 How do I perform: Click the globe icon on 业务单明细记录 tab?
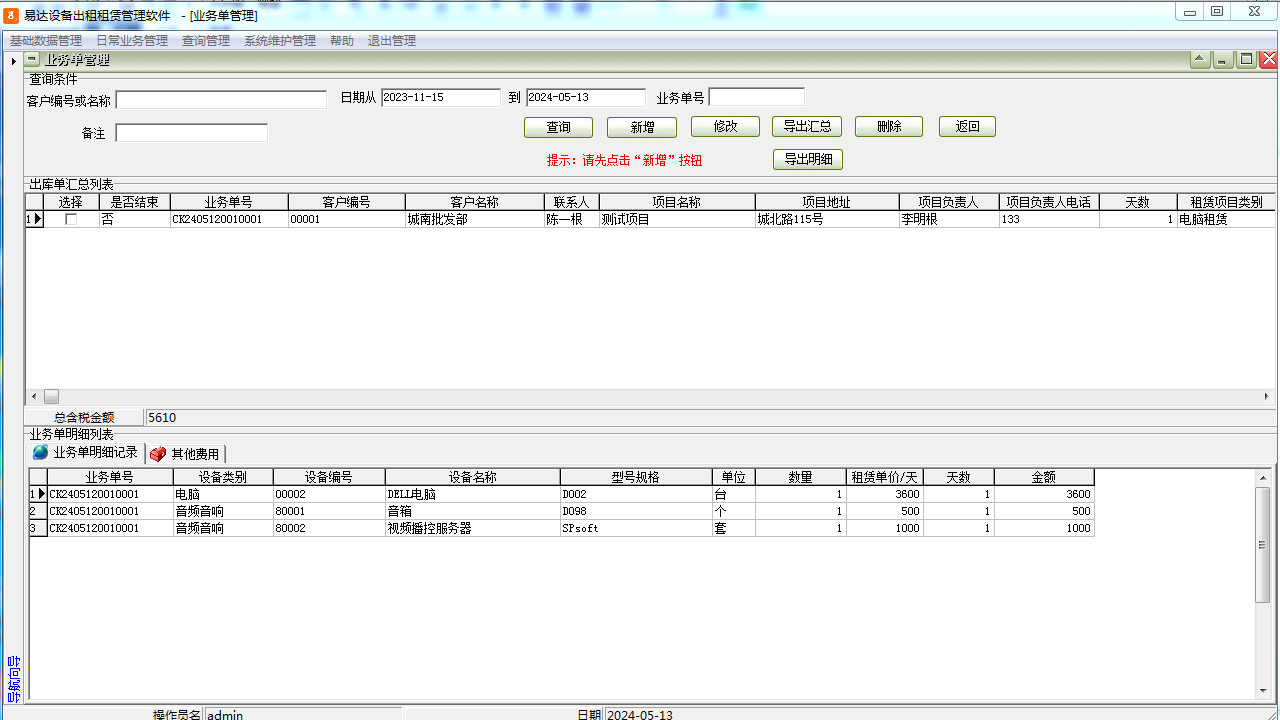[40, 453]
